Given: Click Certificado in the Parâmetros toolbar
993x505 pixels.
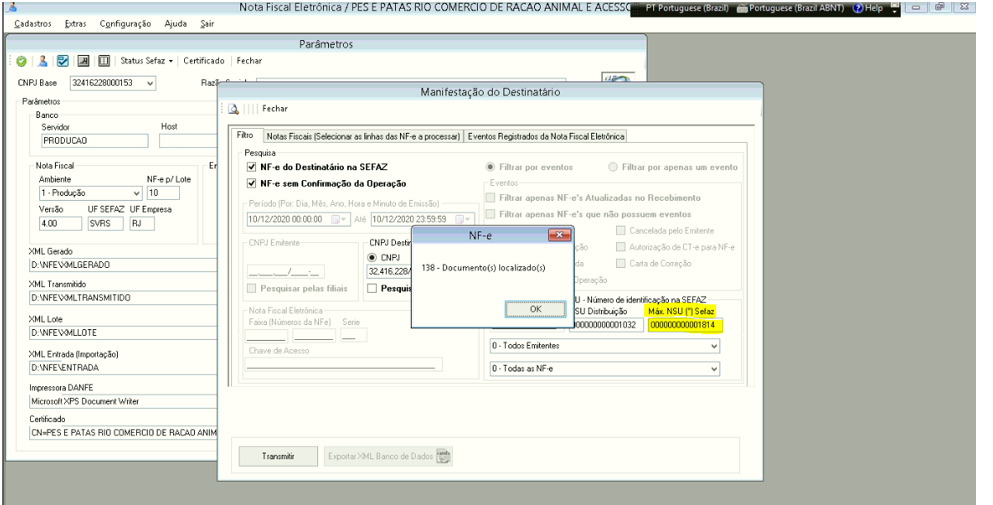Looking at the screenshot, I should [204, 61].
